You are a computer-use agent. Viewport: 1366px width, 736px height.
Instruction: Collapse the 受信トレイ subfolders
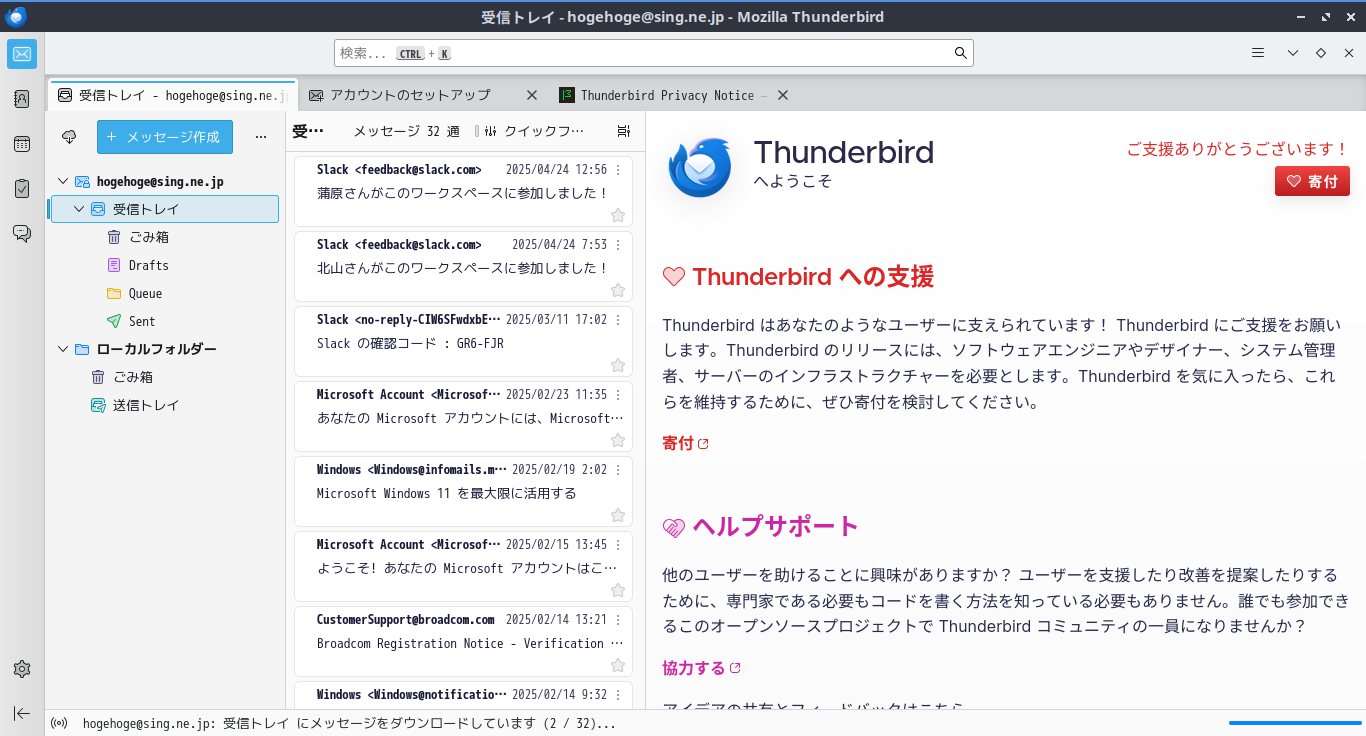[x=79, y=209]
